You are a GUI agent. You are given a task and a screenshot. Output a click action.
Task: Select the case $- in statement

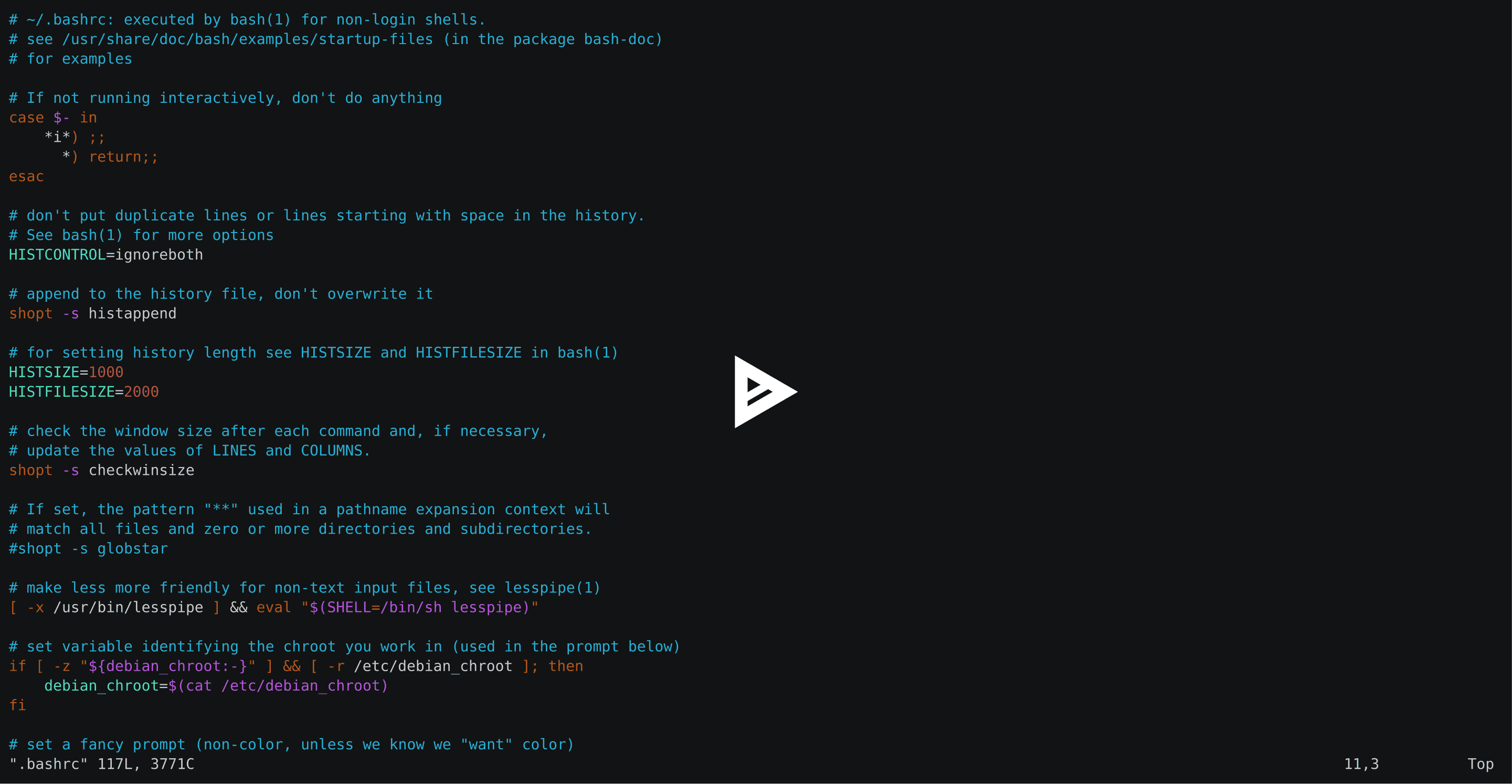(55, 118)
